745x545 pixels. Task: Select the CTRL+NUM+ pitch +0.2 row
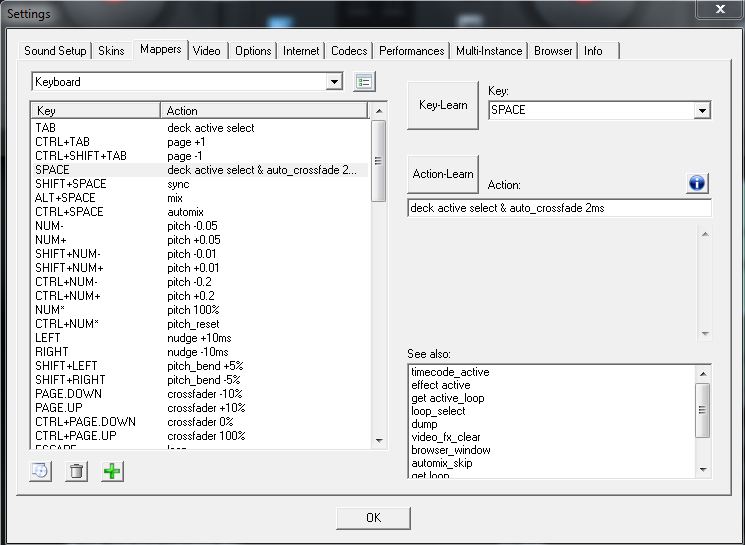[200, 296]
